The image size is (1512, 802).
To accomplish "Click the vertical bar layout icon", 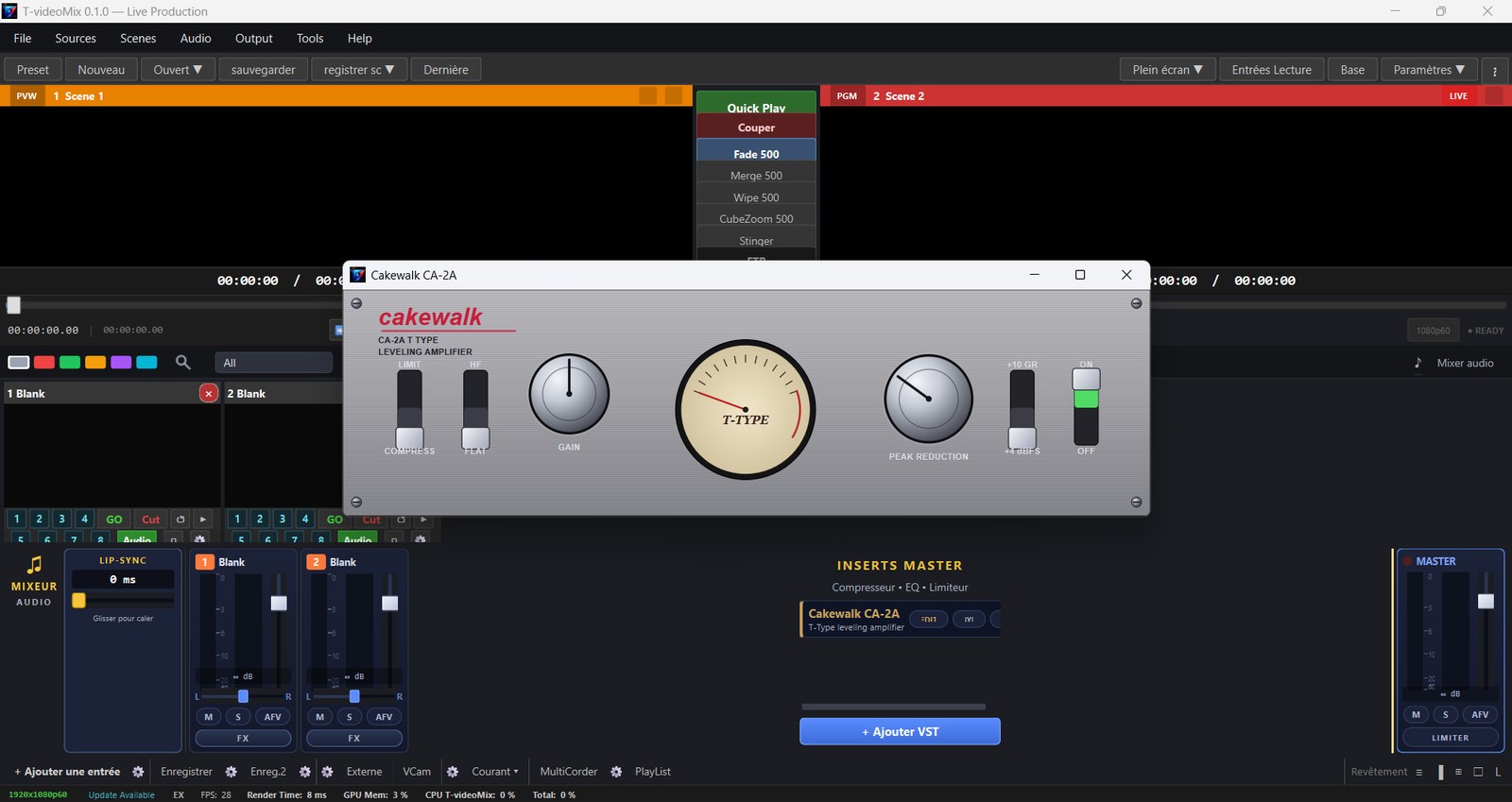I will (1440, 772).
